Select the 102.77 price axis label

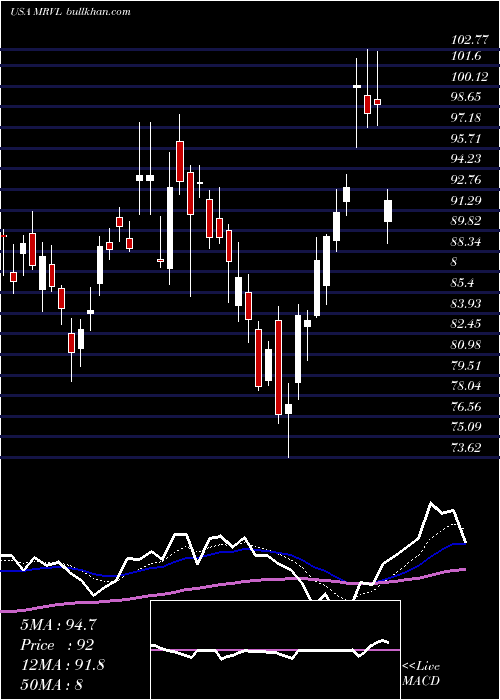pyautogui.click(x=470, y=39)
